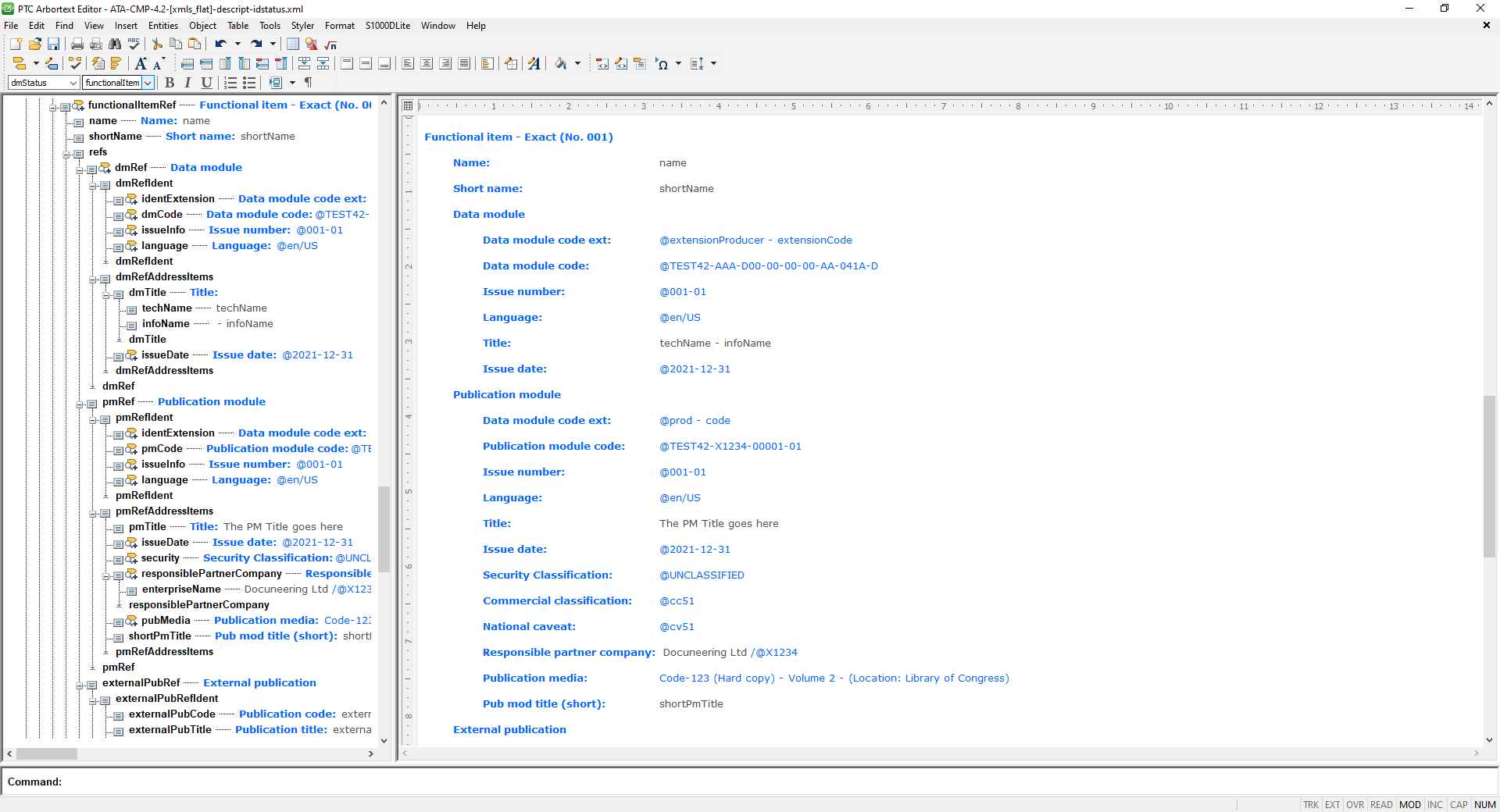Toggle the paragraph marks display with the pilcrow
The image size is (1500, 812).
pos(308,83)
